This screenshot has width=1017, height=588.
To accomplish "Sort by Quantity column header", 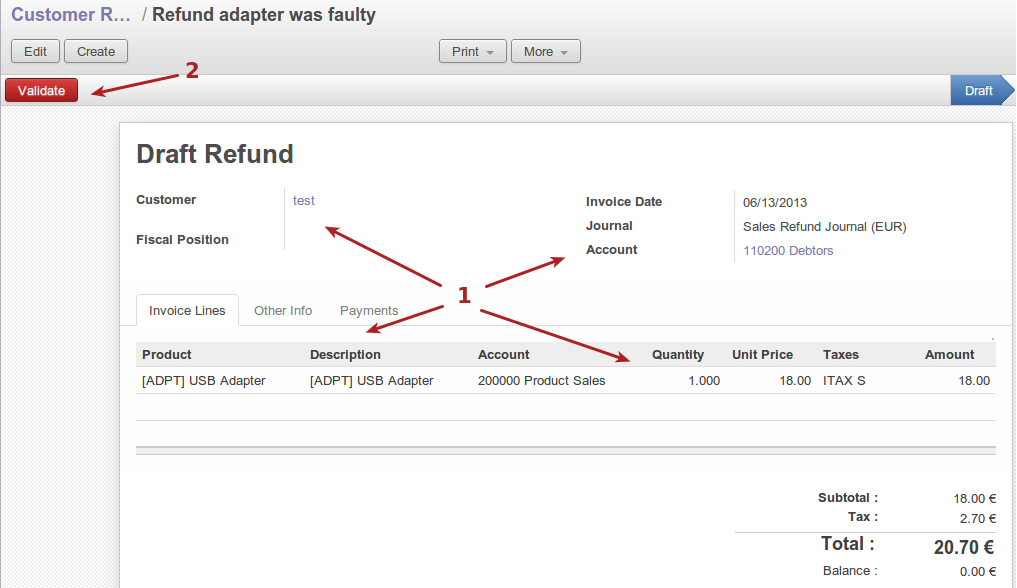I will pos(677,354).
